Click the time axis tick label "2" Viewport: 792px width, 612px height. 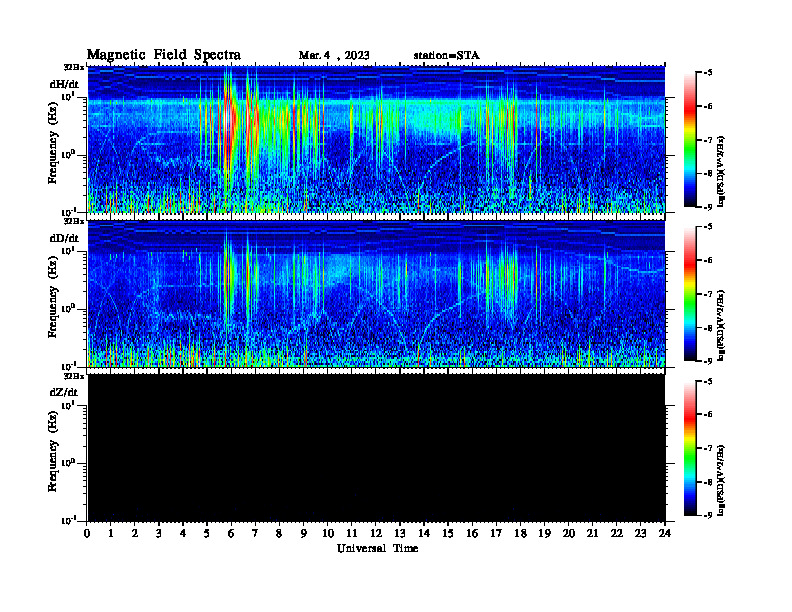point(135,533)
